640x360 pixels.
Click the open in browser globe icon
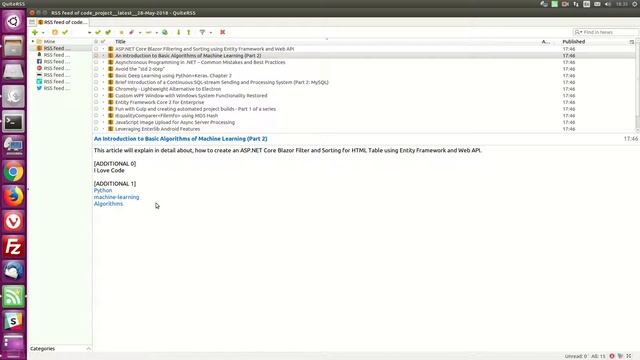tap(165, 32)
